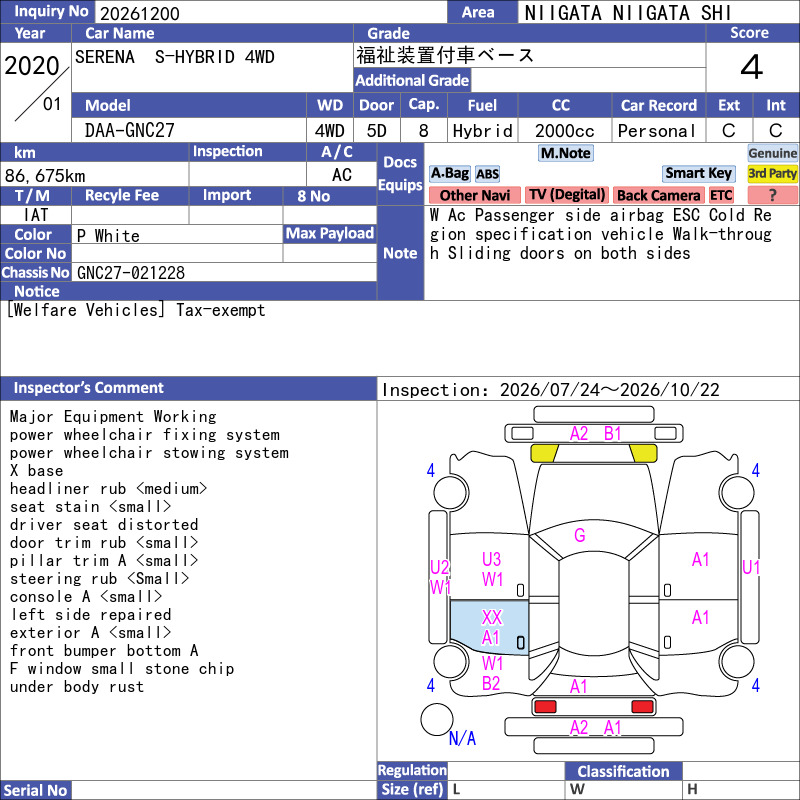Image resolution: width=800 pixels, height=800 pixels.
Task: Click the 3rd Party yellow badge
Action: tap(772, 173)
